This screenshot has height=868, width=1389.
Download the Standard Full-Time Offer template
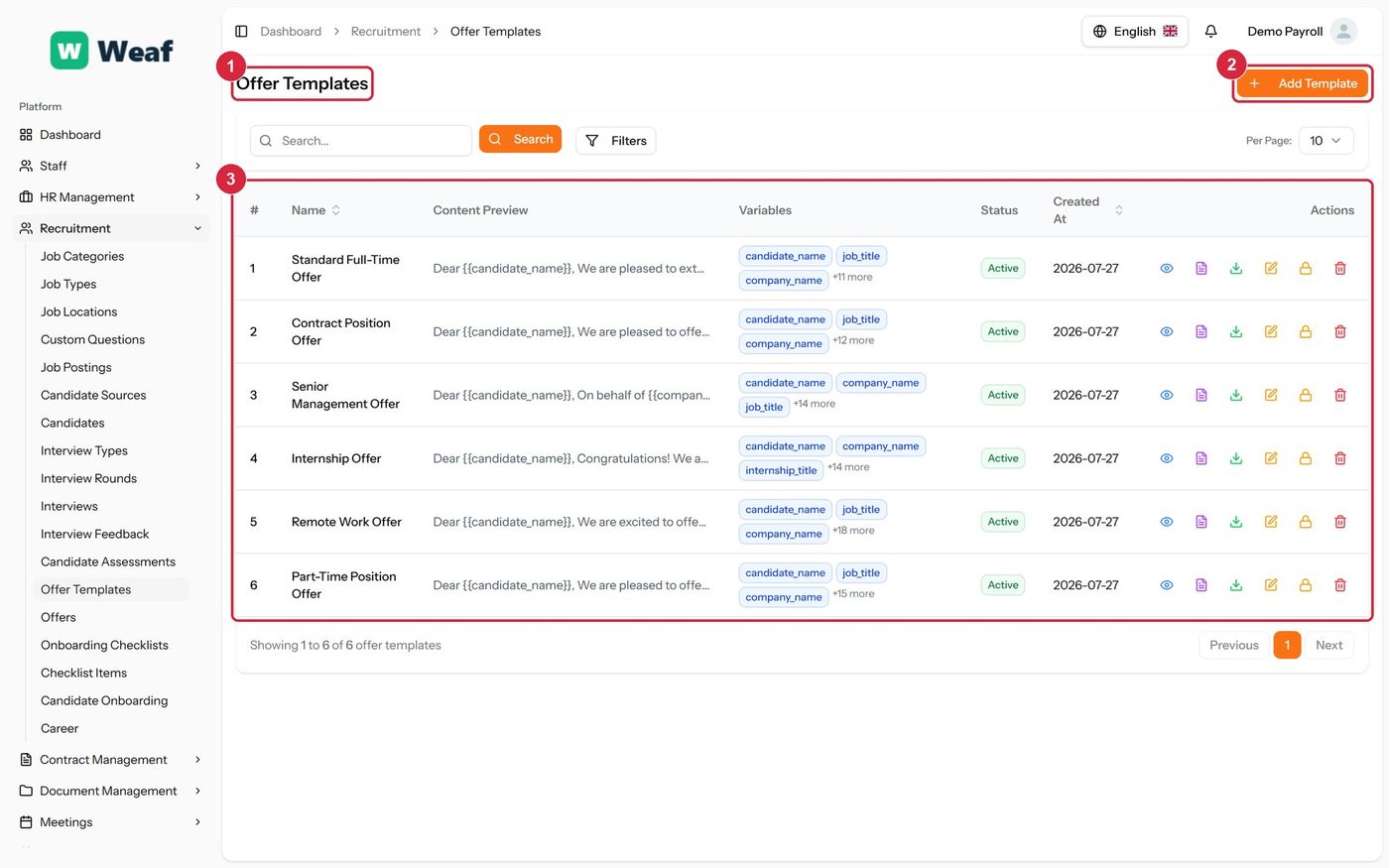tap(1236, 269)
